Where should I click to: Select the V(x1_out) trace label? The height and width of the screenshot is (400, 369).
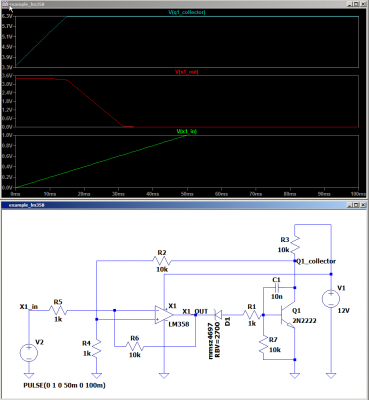click(x=187, y=72)
